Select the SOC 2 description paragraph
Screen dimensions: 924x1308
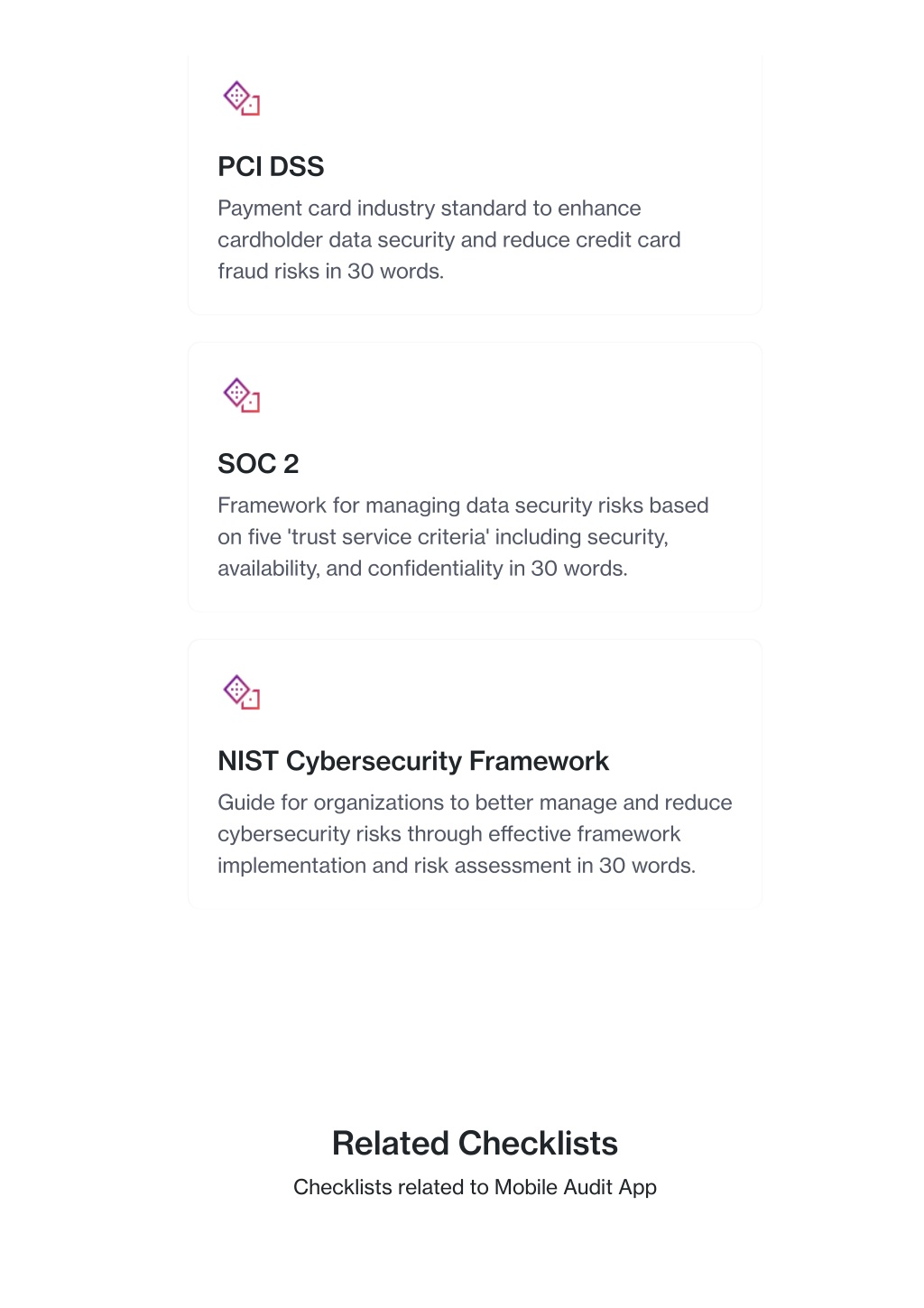pos(463,537)
